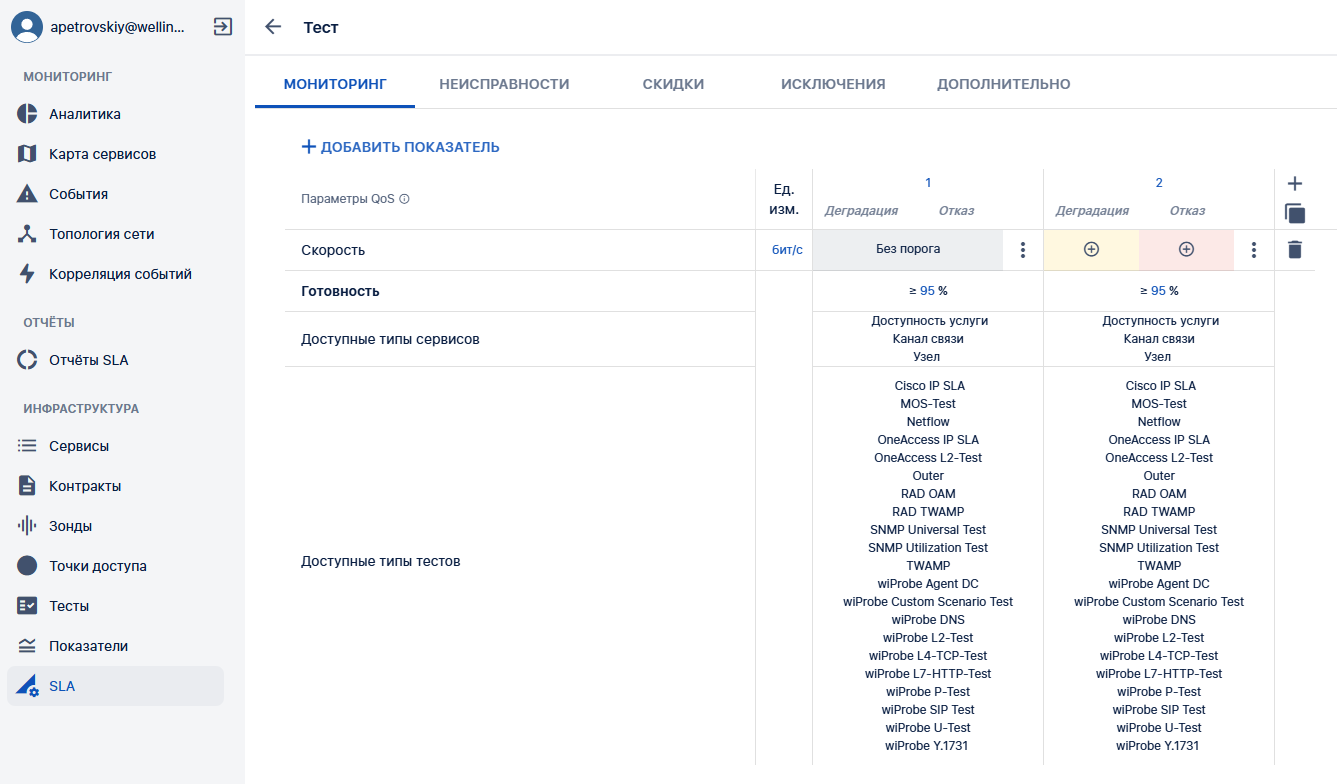Screen dimensions: 1337x784
Task: Add degradation threshold in yellow cell
Action: point(1091,250)
